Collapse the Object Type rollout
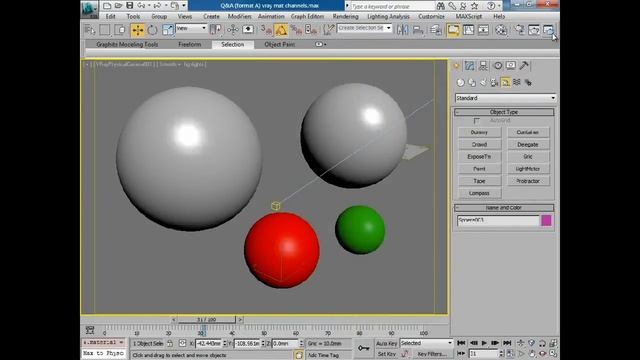The height and width of the screenshot is (360, 640). pos(504,112)
